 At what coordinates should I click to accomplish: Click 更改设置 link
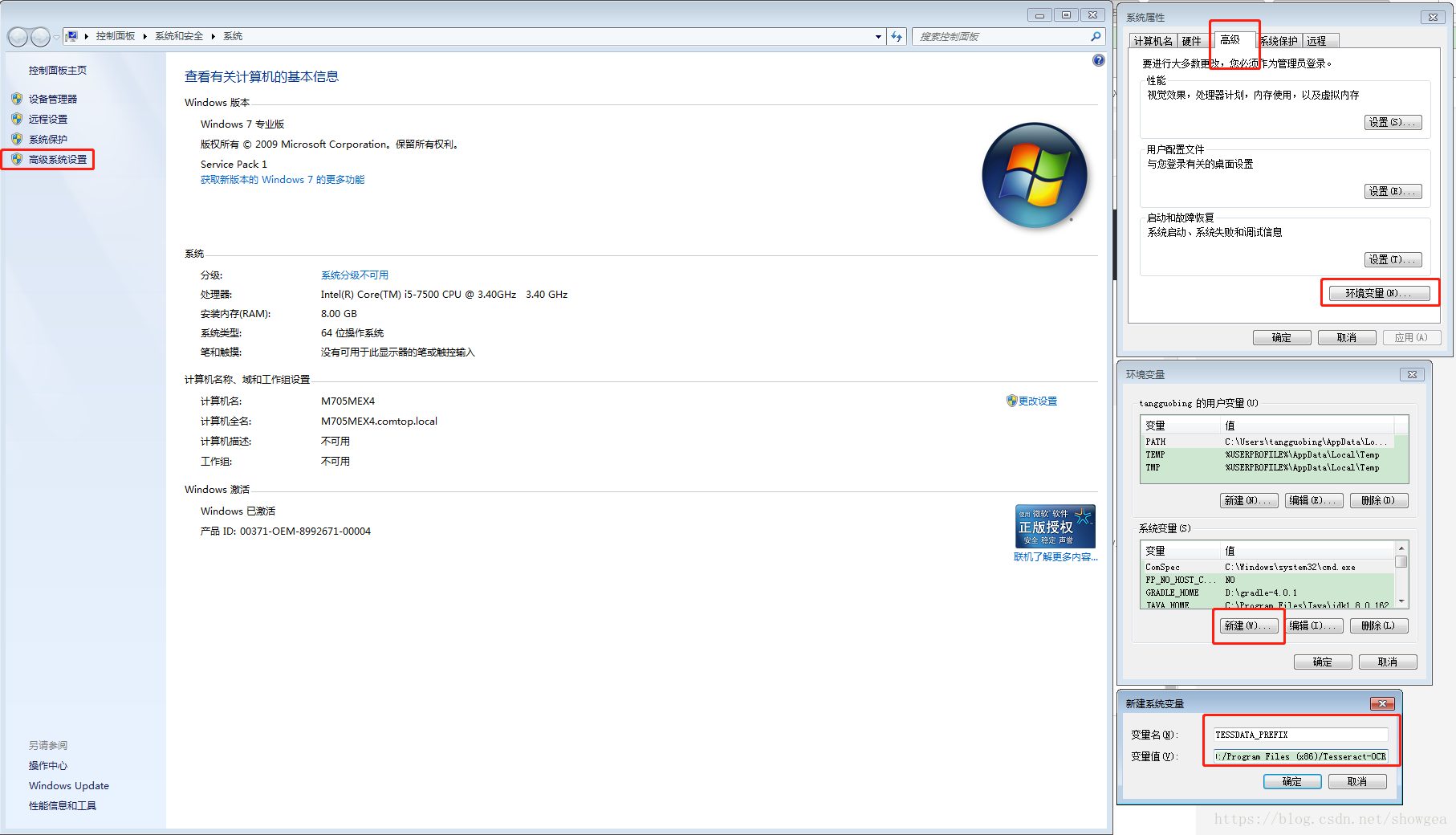point(1038,401)
